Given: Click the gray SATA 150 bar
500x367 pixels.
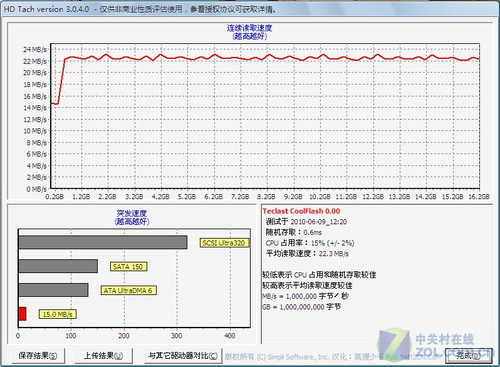Looking at the screenshot, I should (58, 266).
